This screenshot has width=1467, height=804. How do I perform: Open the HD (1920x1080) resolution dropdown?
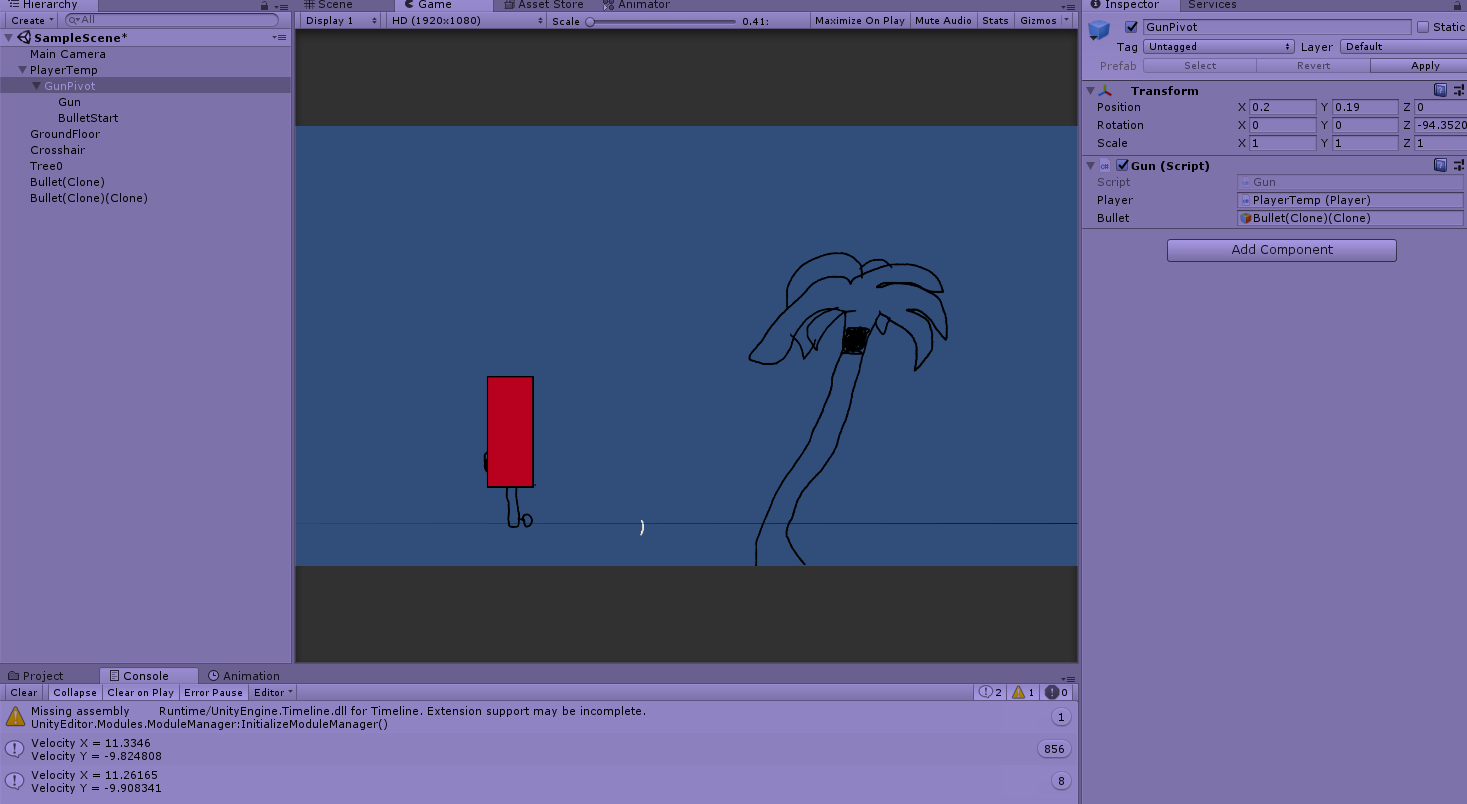pyautogui.click(x=466, y=20)
